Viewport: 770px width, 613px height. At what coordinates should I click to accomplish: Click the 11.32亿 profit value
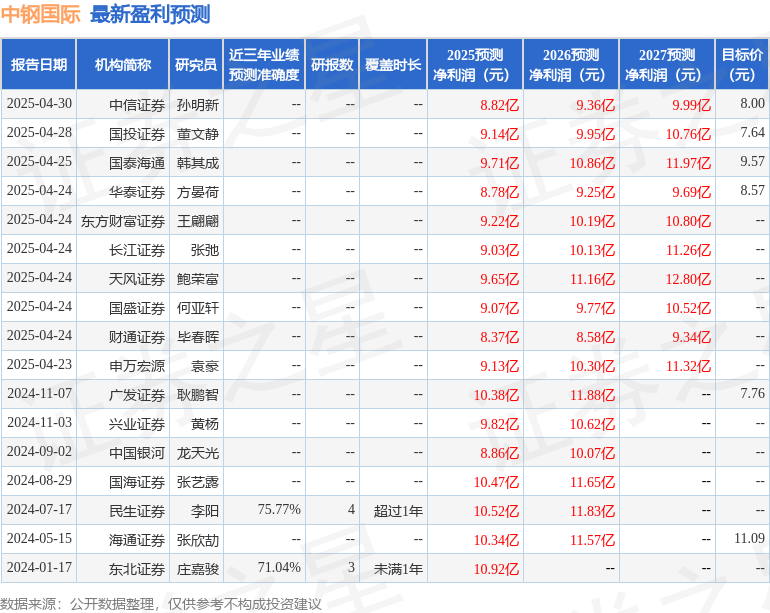pyautogui.click(x=688, y=366)
